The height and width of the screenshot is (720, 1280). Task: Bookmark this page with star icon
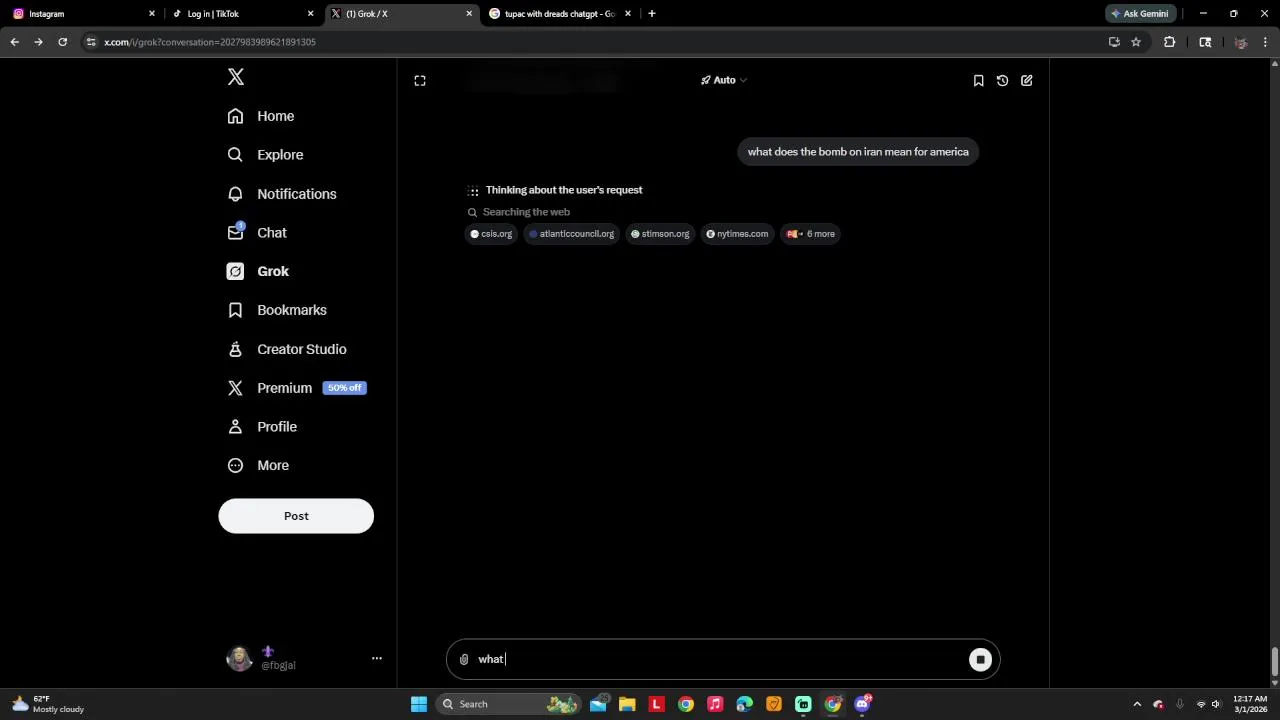pyautogui.click(x=1136, y=42)
